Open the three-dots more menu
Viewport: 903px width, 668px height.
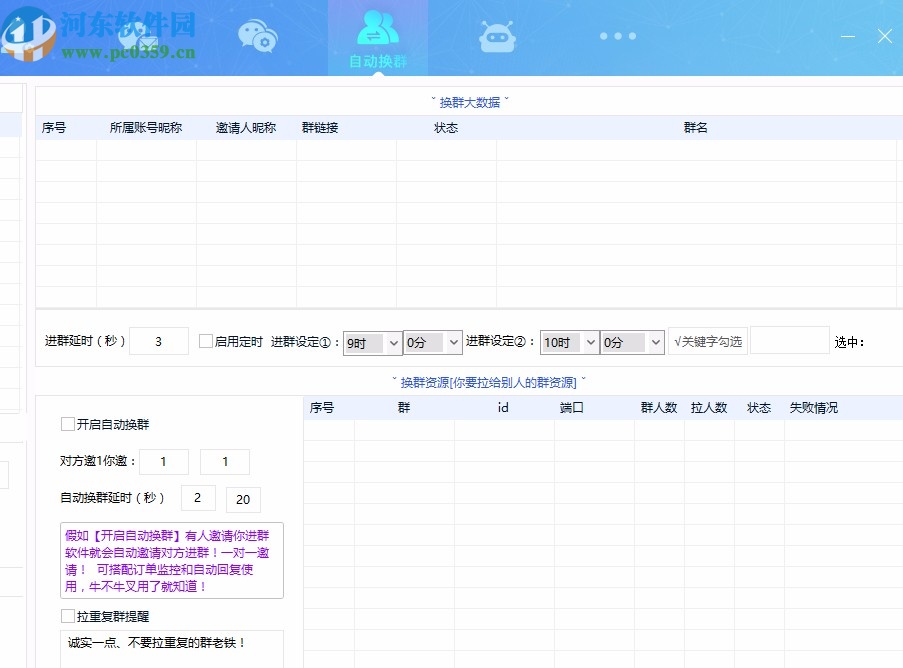point(617,36)
